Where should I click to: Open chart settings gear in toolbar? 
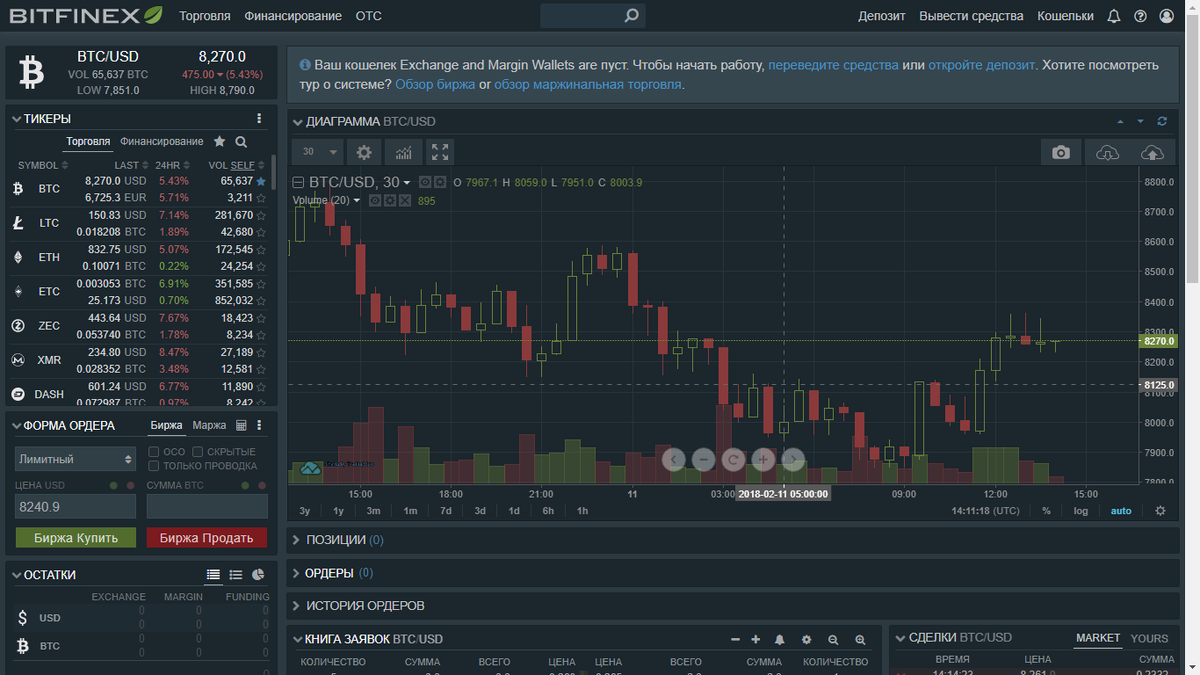(x=364, y=152)
